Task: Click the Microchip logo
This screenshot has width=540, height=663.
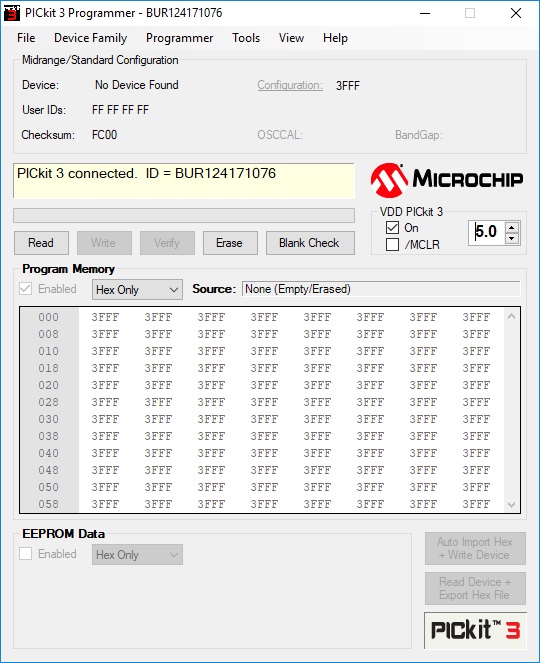Action: 447,180
